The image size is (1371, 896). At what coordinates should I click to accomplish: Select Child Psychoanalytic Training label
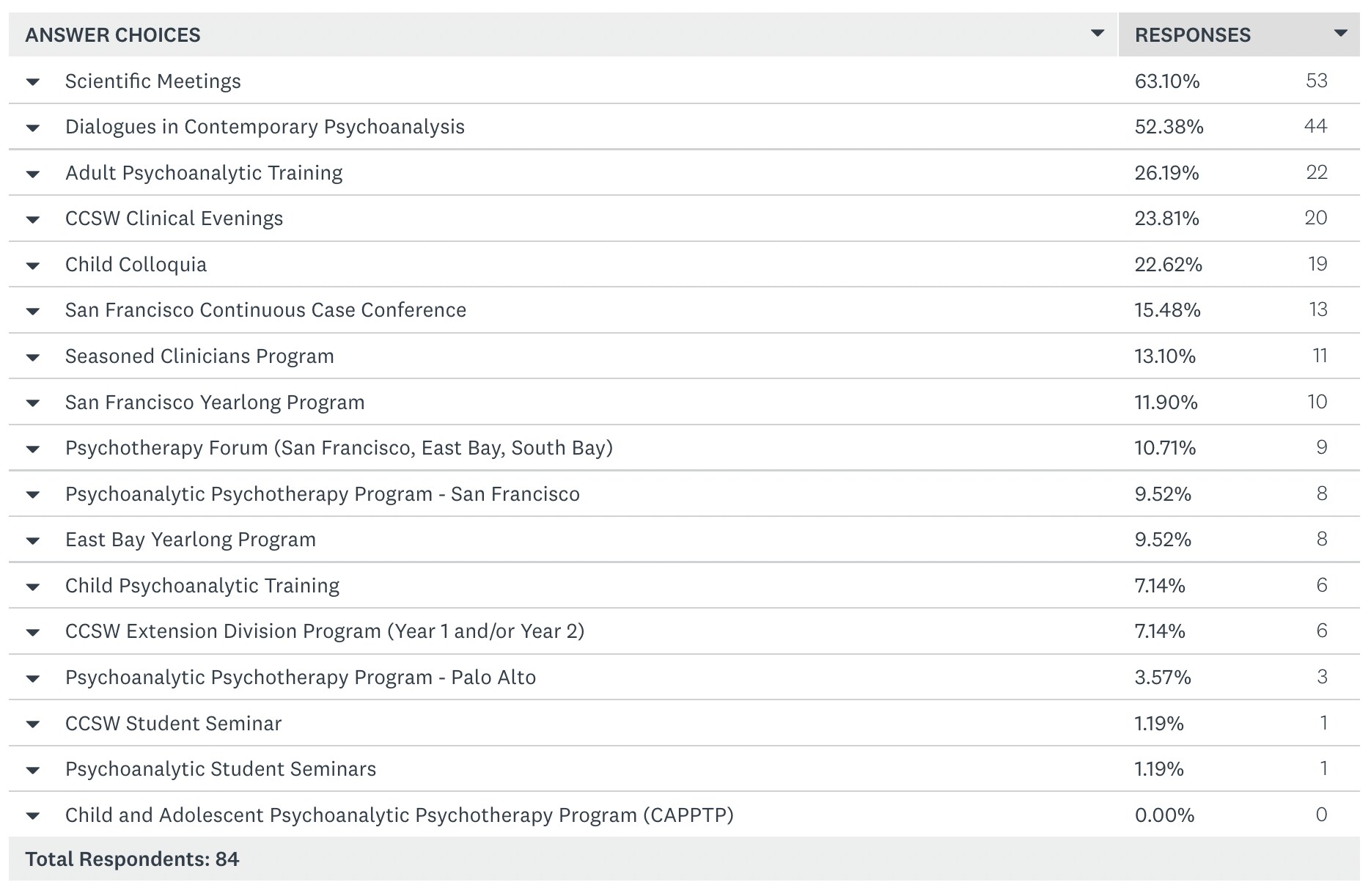202,586
